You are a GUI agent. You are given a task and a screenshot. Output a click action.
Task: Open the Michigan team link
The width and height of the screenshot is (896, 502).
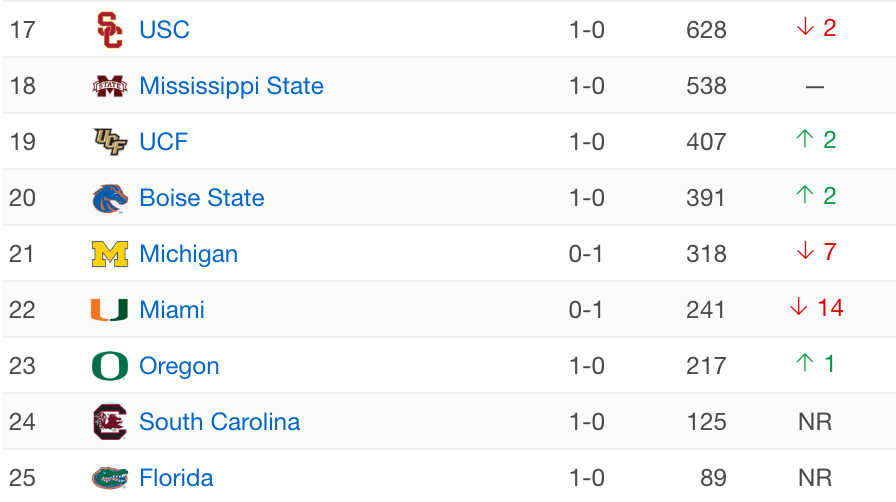(x=188, y=254)
